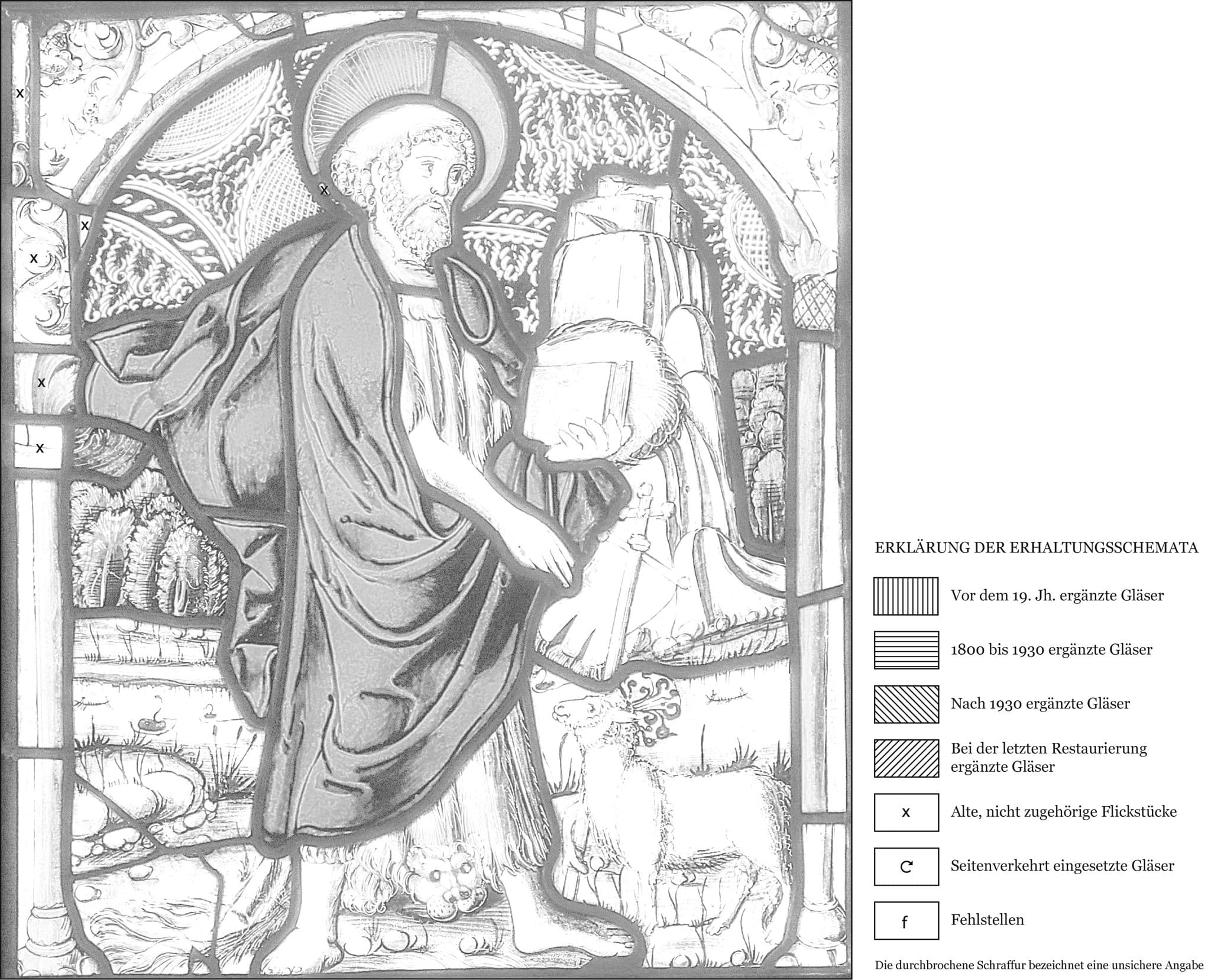Click the vertical-hatched legend box
Screen dimensions: 1211x980
(906, 596)
